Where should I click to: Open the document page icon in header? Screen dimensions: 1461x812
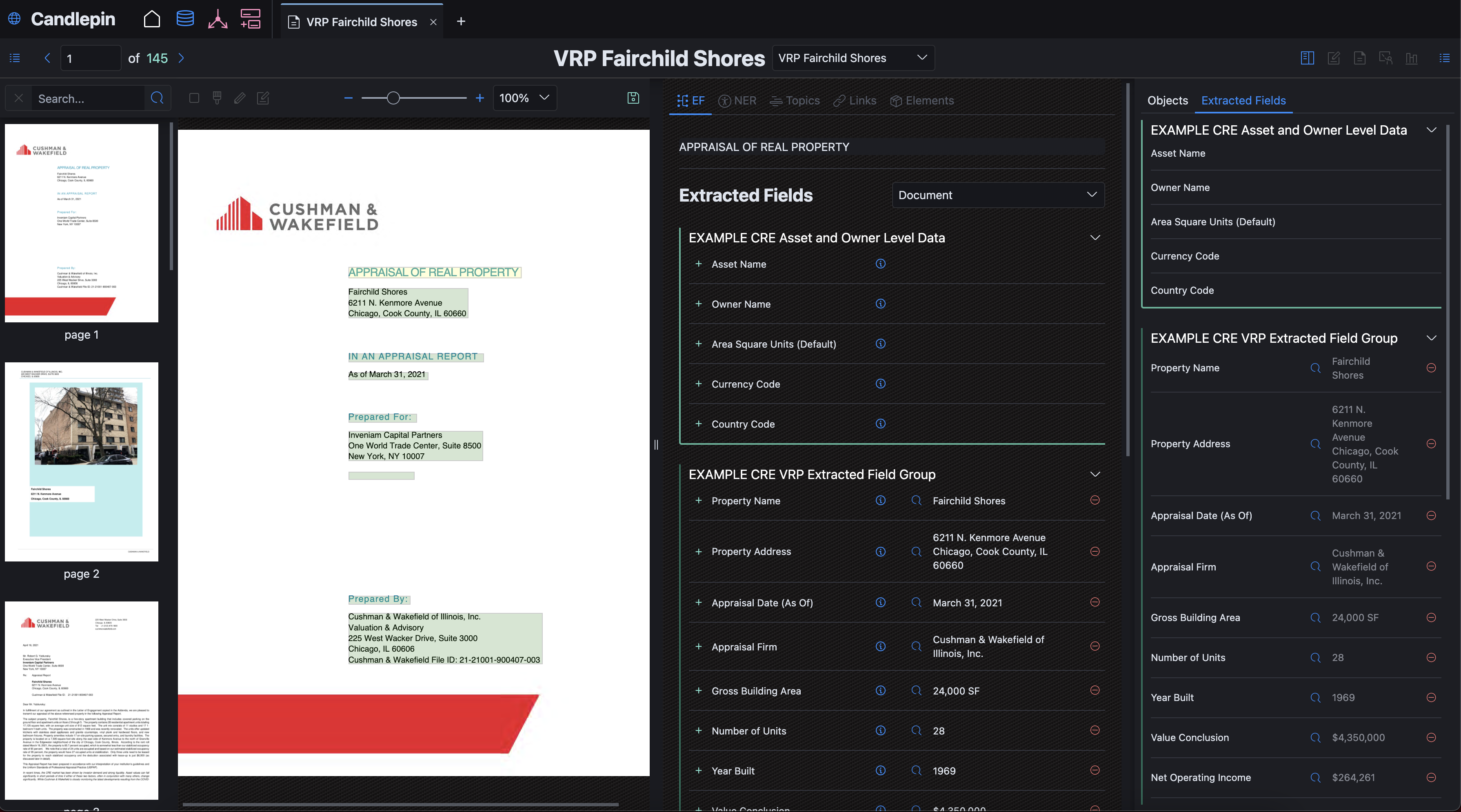point(1359,58)
